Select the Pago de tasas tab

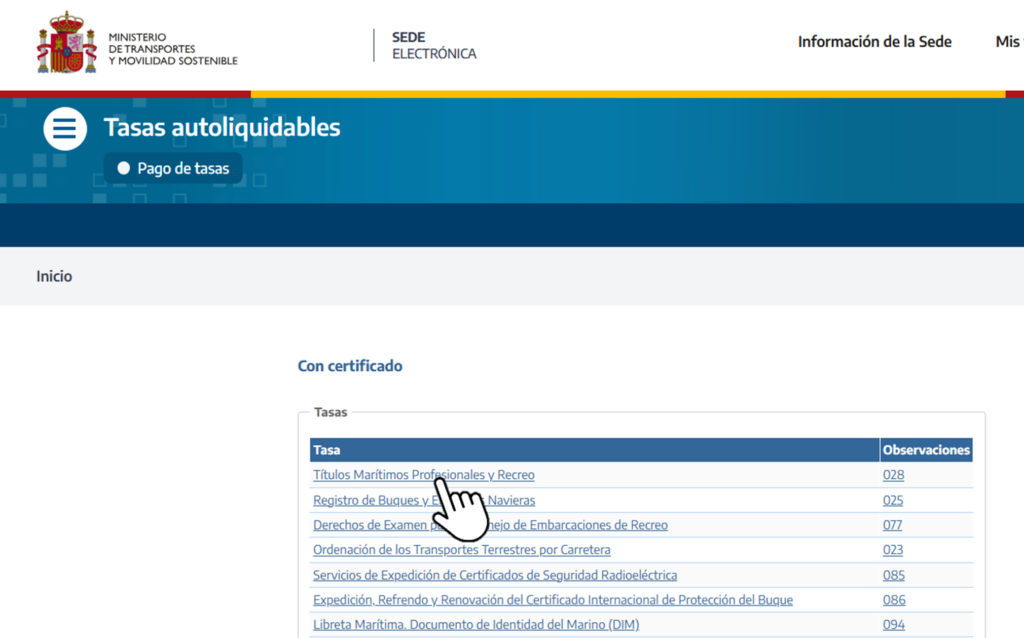173,169
